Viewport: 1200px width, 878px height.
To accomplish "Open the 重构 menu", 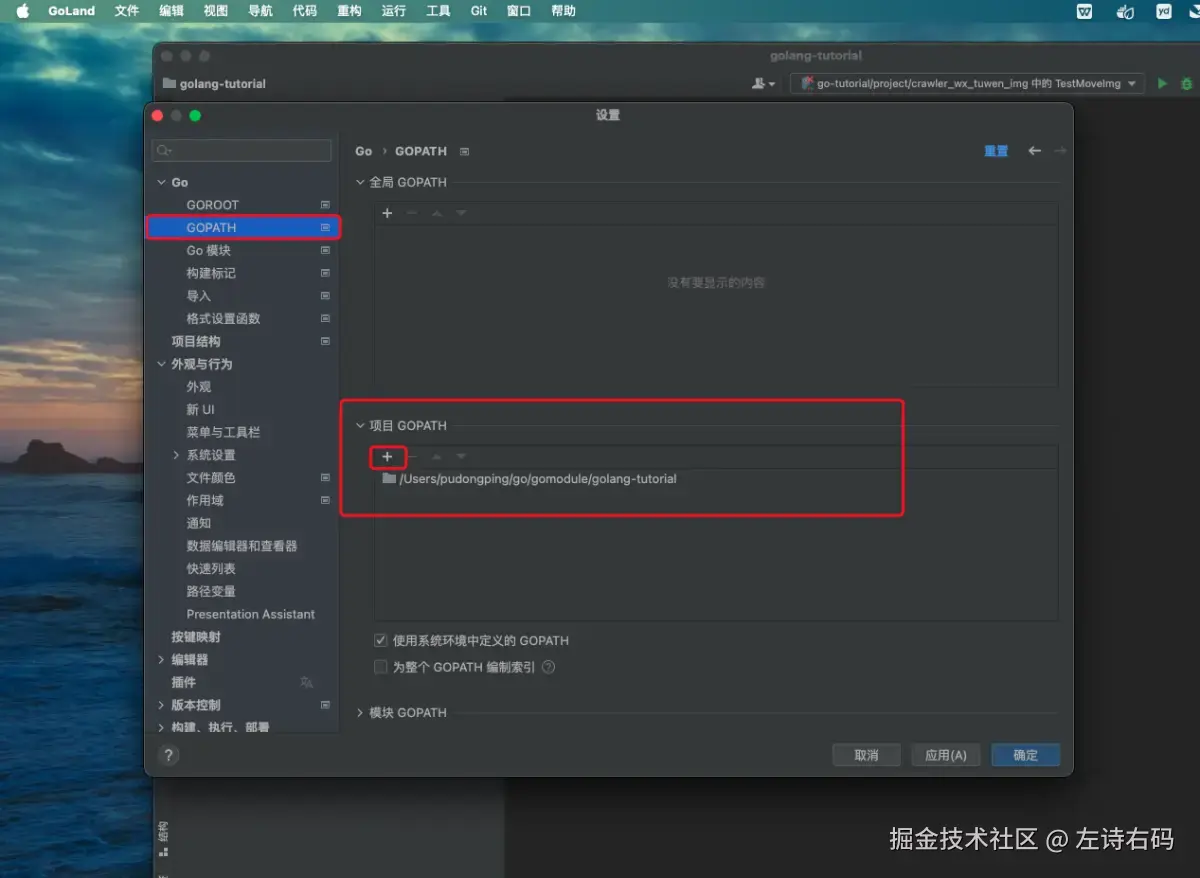I will (349, 11).
